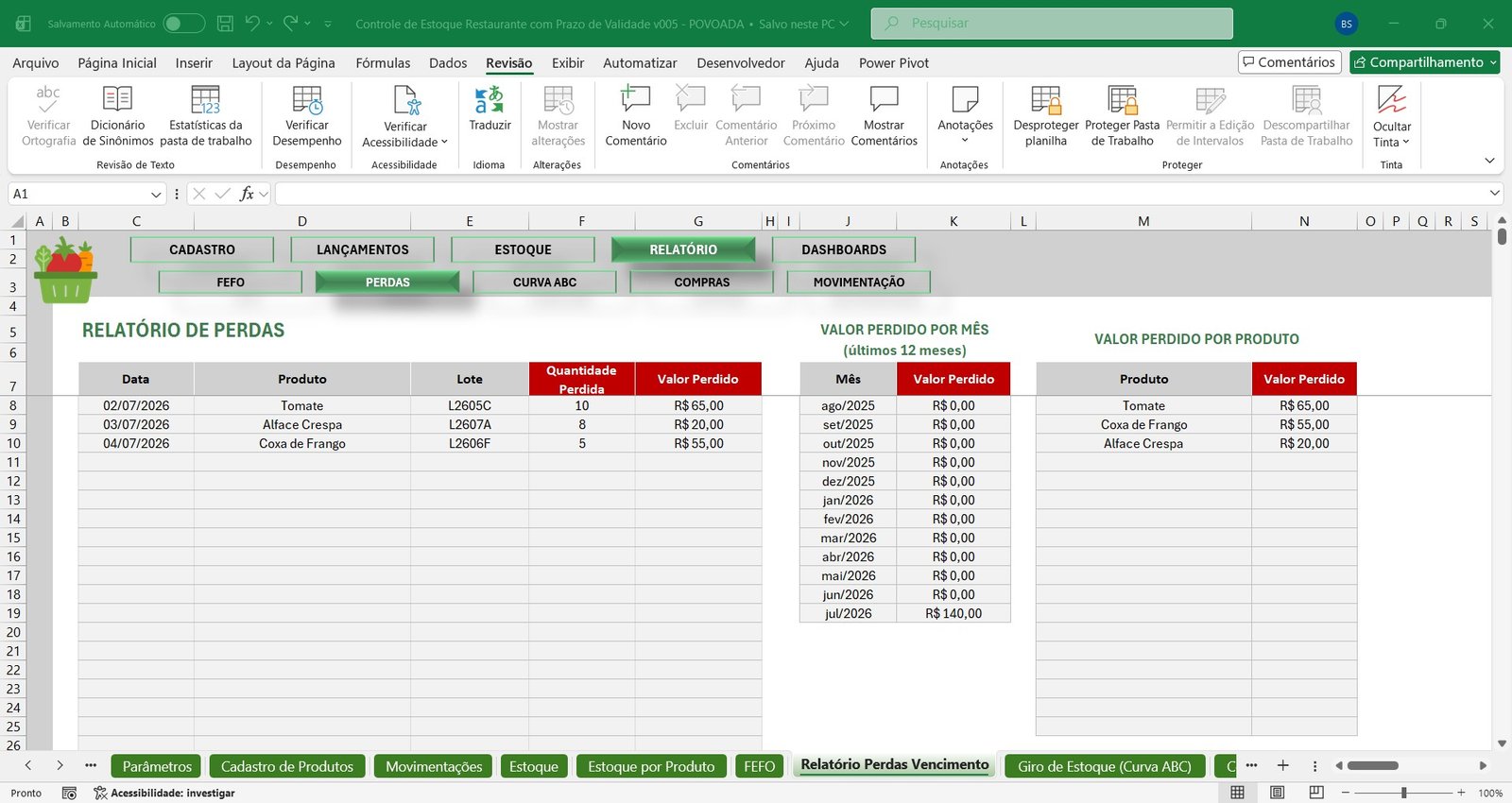Click the insert function fx icon
Image resolution: width=1512 pixels, height=803 pixels.
(x=247, y=194)
